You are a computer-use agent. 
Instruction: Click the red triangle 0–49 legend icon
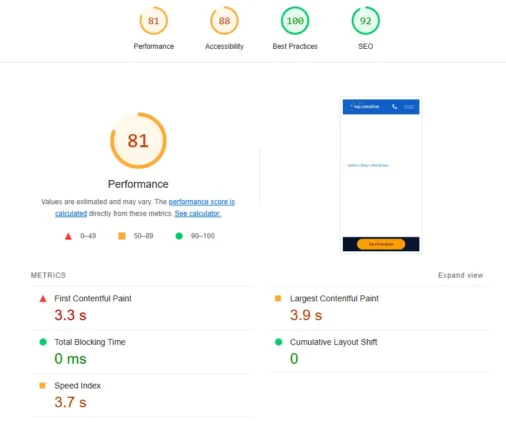68,236
